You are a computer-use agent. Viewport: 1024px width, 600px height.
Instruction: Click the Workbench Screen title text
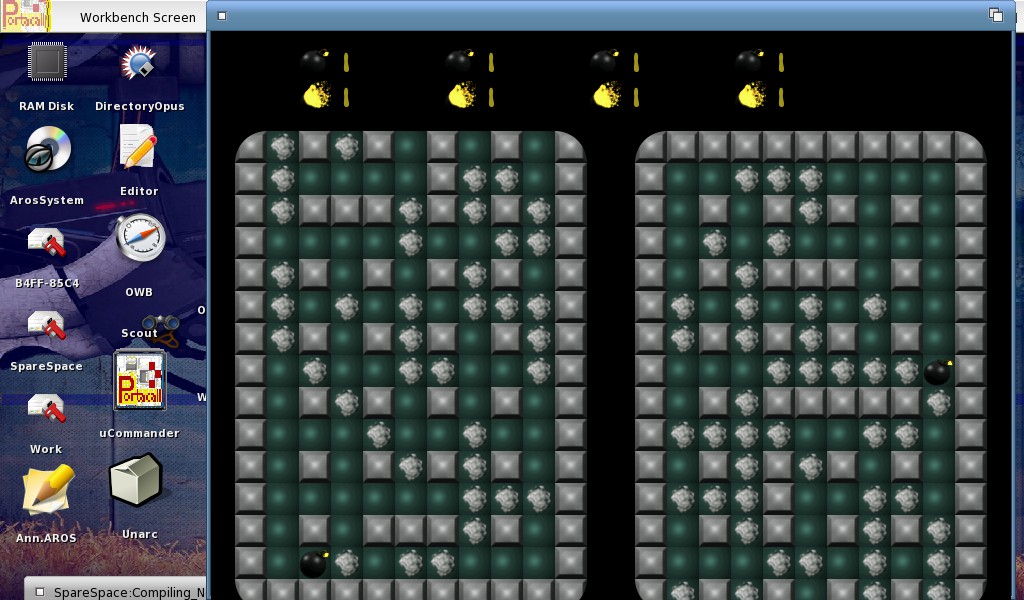click(138, 18)
